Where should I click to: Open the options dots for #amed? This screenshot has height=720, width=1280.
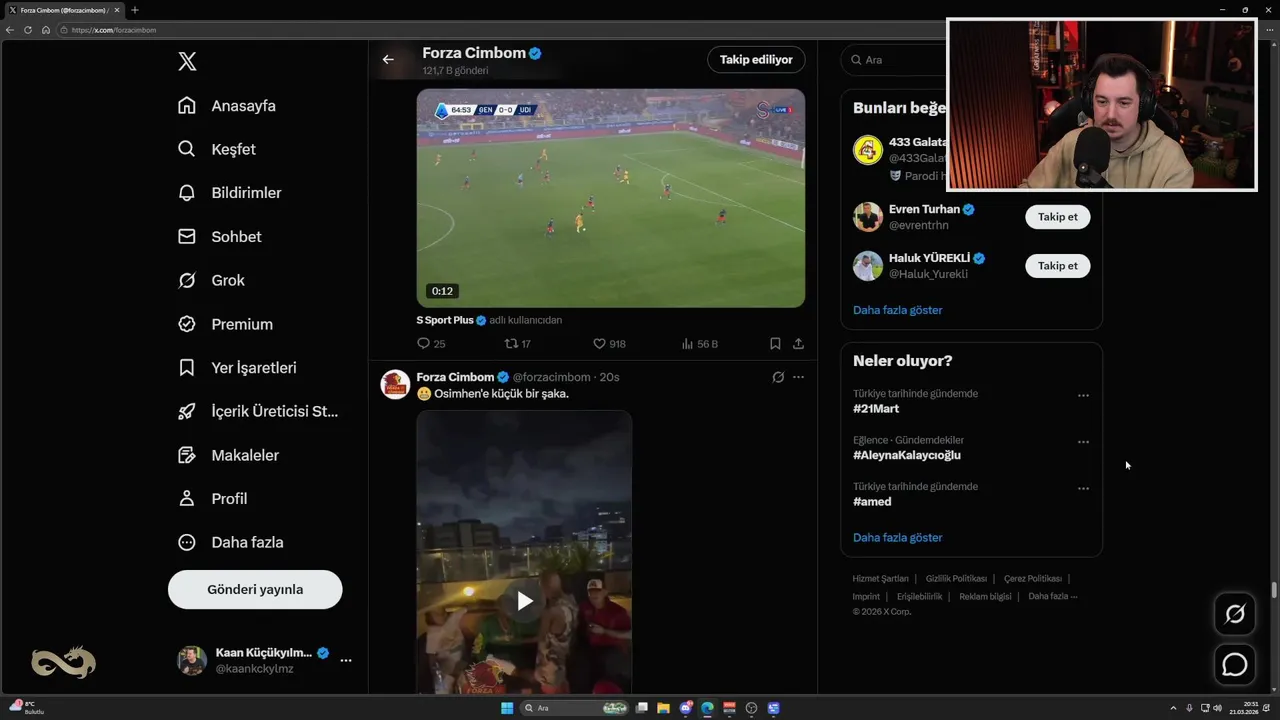[x=1083, y=489]
